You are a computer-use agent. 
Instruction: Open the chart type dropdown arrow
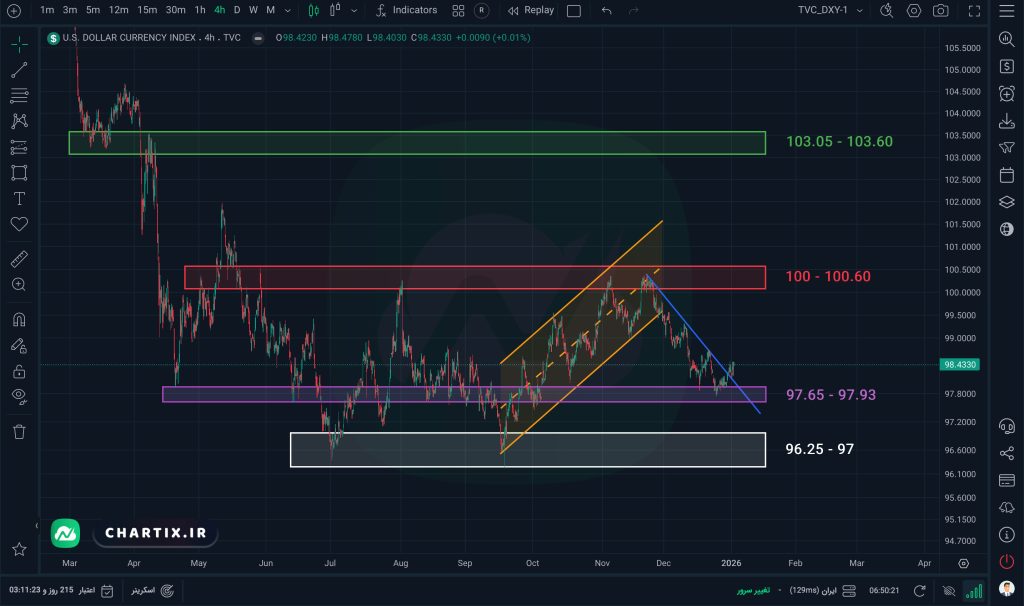coord(331,11)
